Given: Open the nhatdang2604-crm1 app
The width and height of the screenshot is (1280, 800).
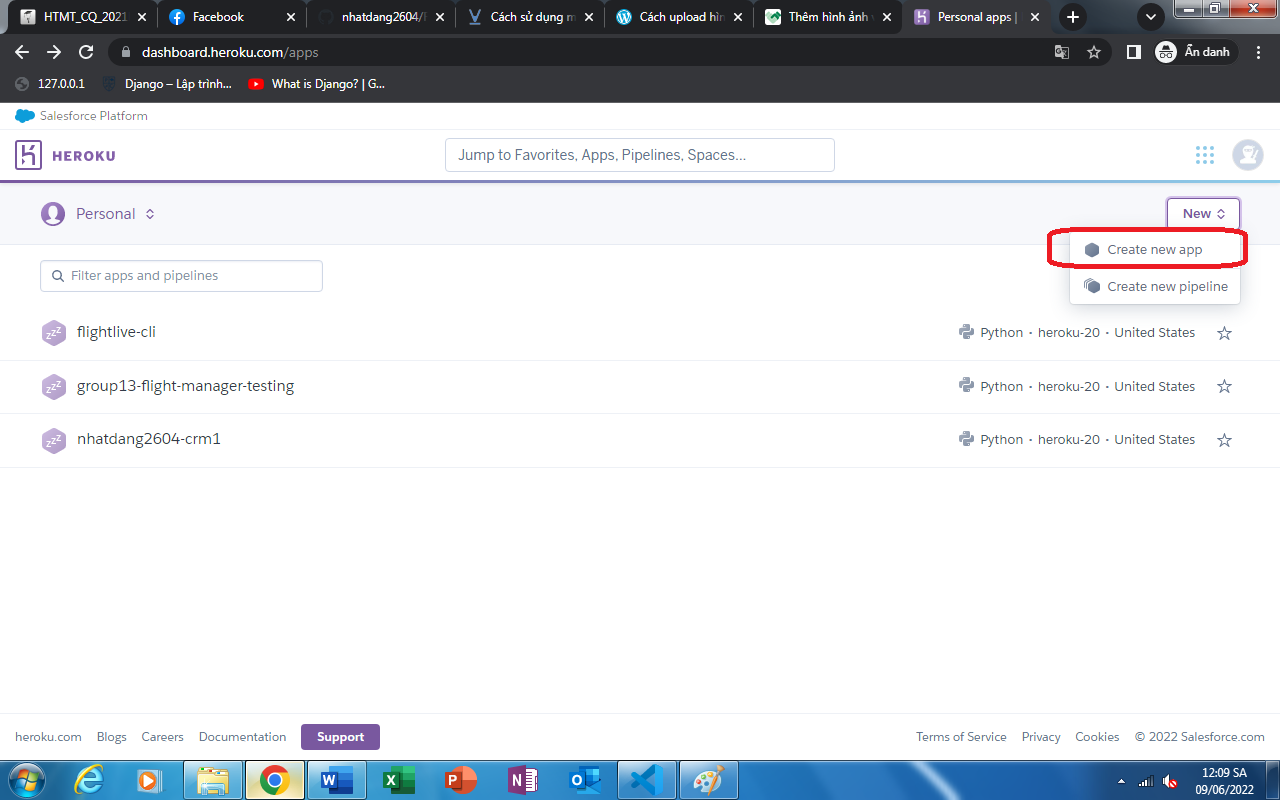Looking at the screenshot, I should coord(149,439).
